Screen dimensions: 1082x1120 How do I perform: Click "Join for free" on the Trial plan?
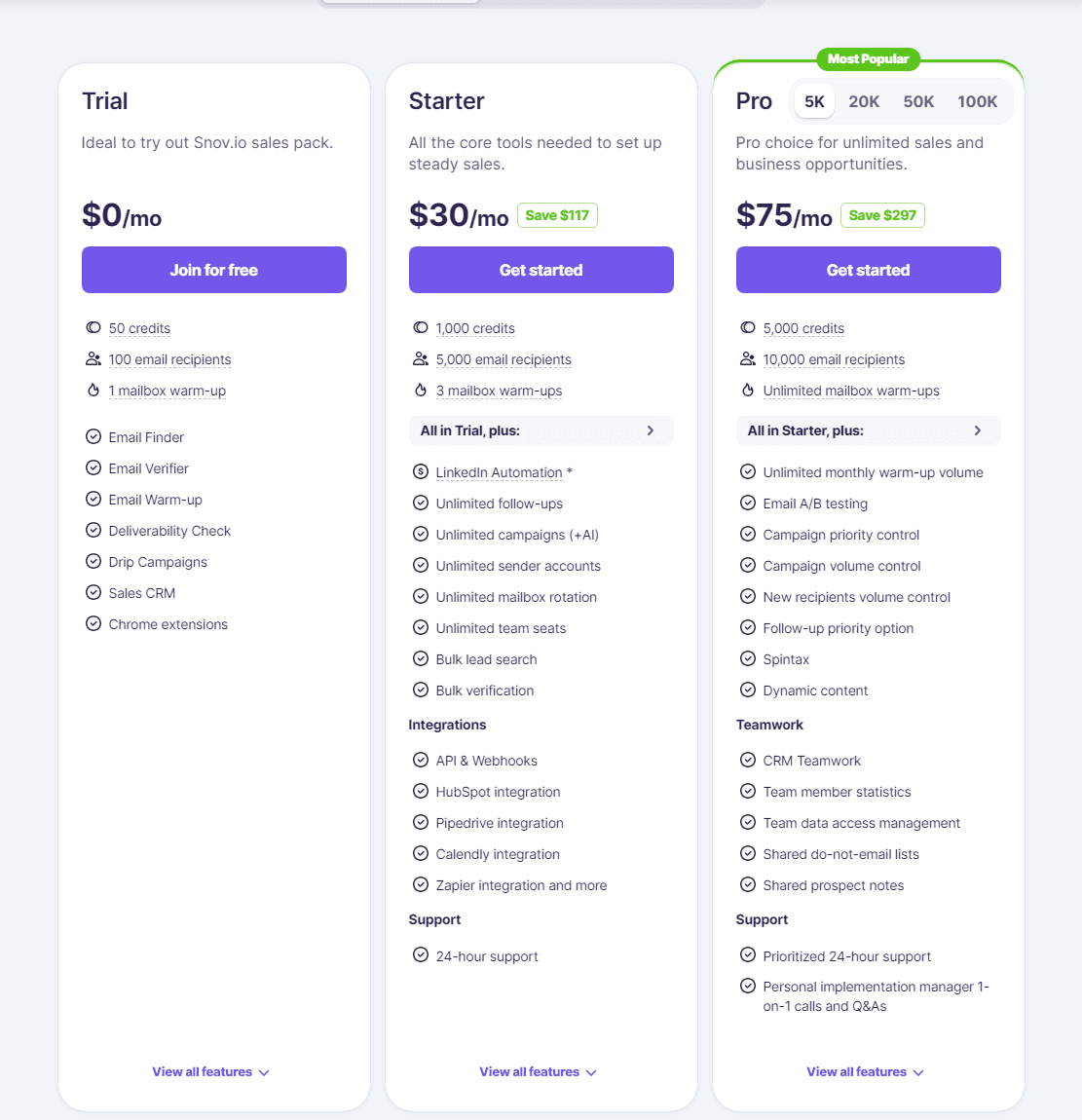213,270
